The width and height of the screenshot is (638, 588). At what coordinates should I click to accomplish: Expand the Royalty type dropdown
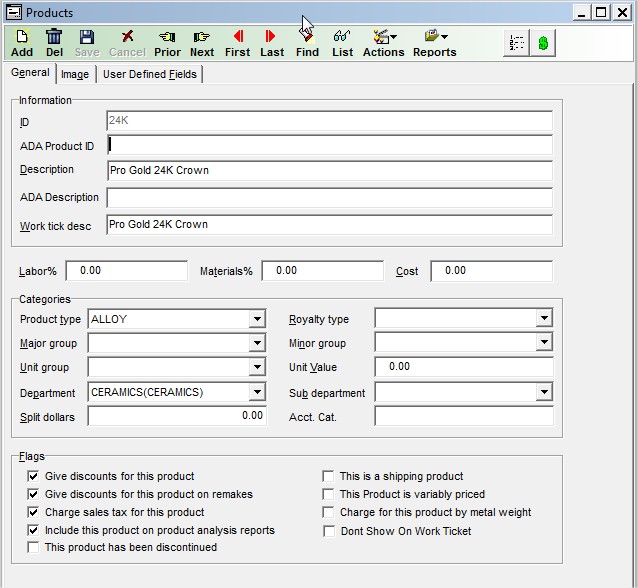pyautogui.click(x=544, y=318)
